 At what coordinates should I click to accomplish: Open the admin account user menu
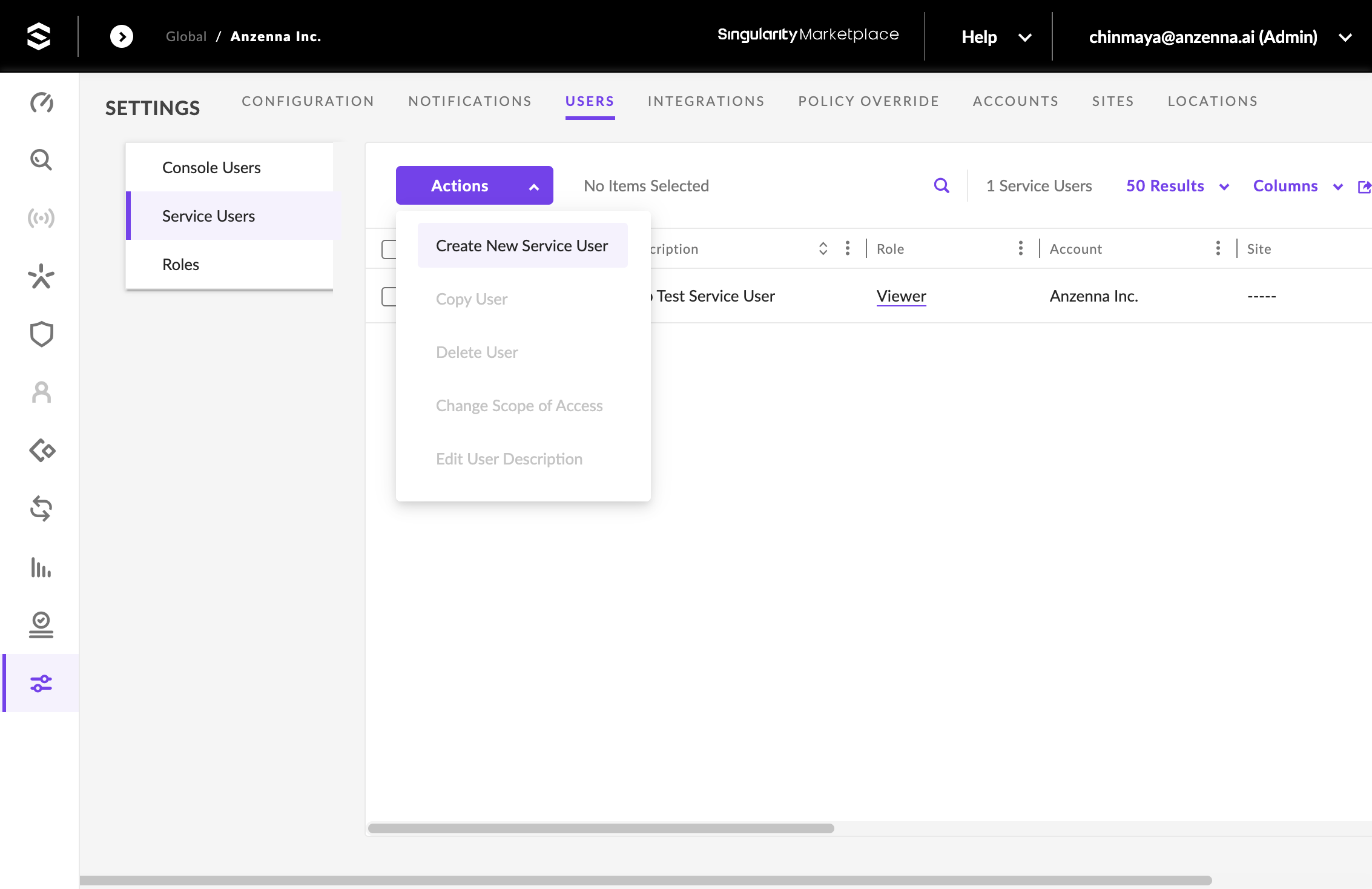(1219, 37)
